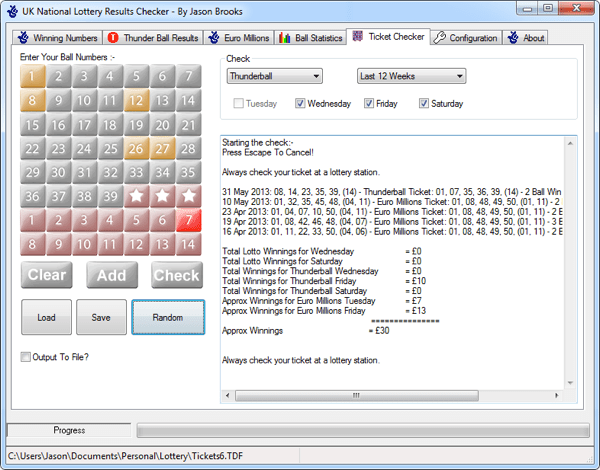The image size is (600, 470).
Task: Click the Progress label in status area
Action: (x=69, y=430)
